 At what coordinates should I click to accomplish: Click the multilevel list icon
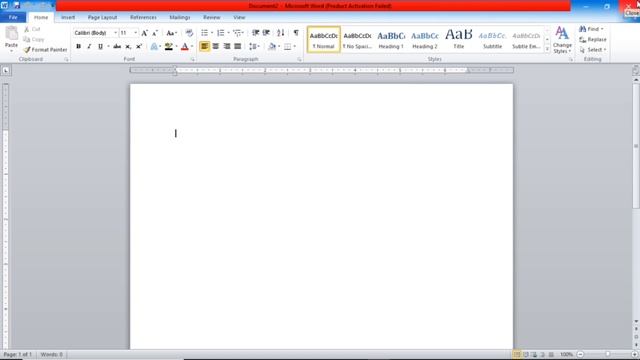[x=237, y=33]
